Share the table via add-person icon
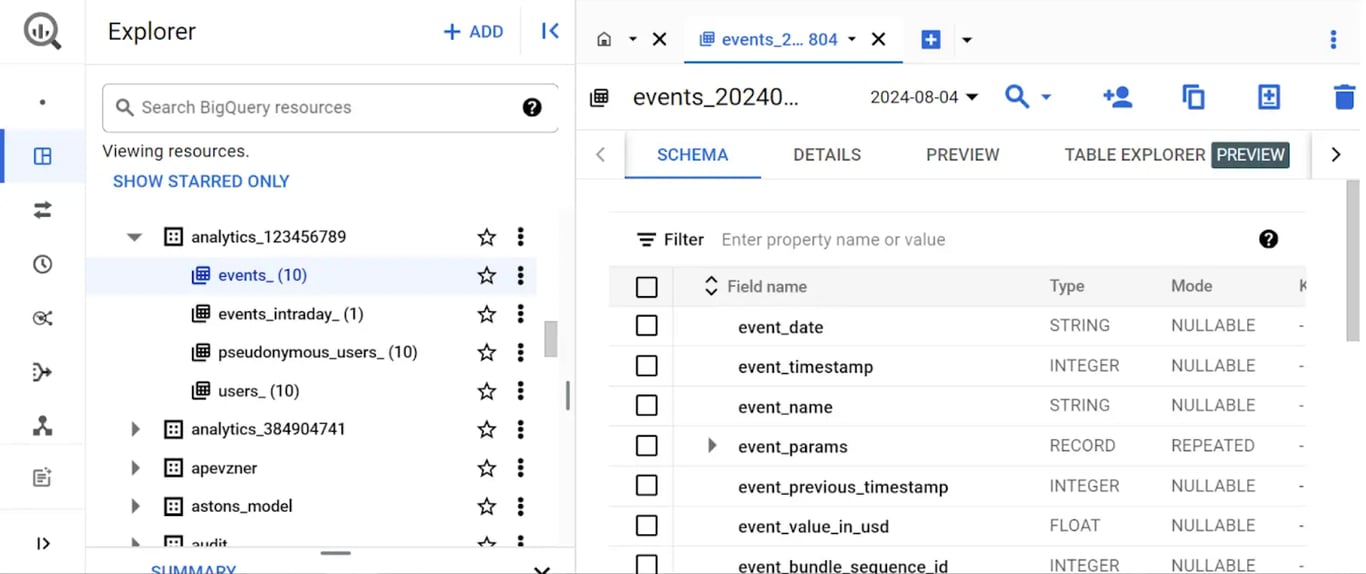The width and height of the screenshot is (1366, 574). (1117, 97)
